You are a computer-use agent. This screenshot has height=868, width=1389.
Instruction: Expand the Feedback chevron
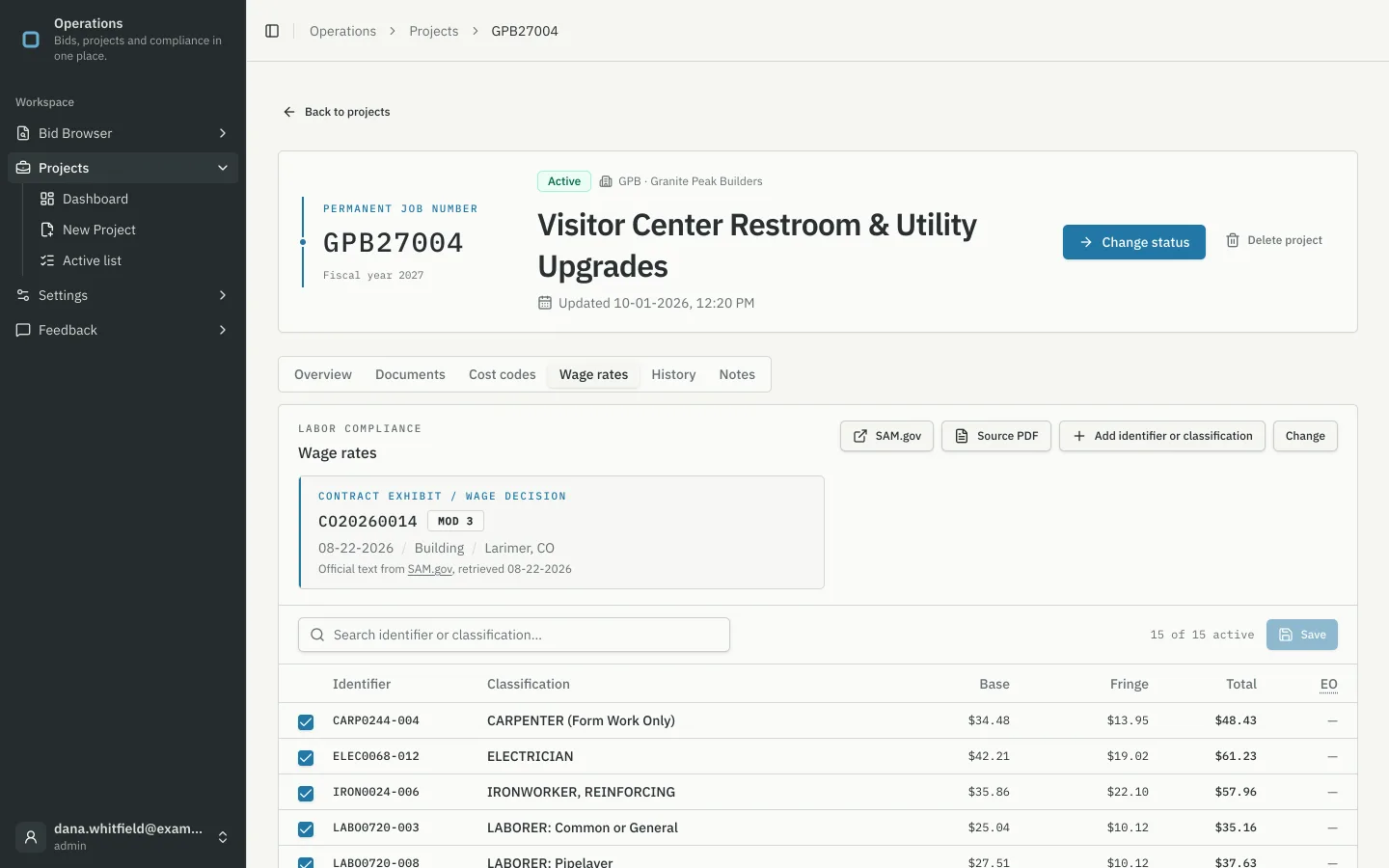tap(223, 330)
